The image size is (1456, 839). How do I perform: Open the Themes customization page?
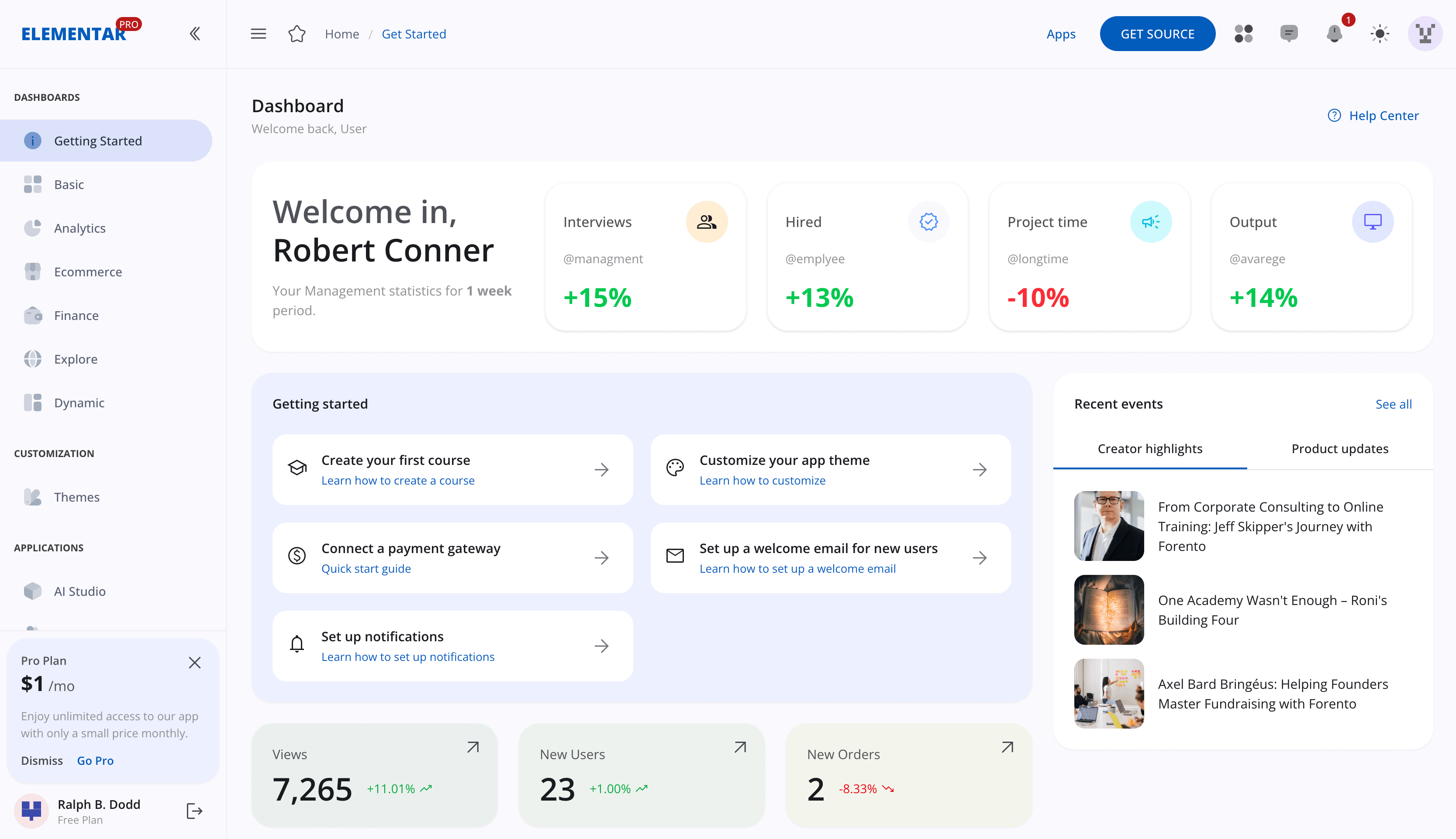(77, 497)
